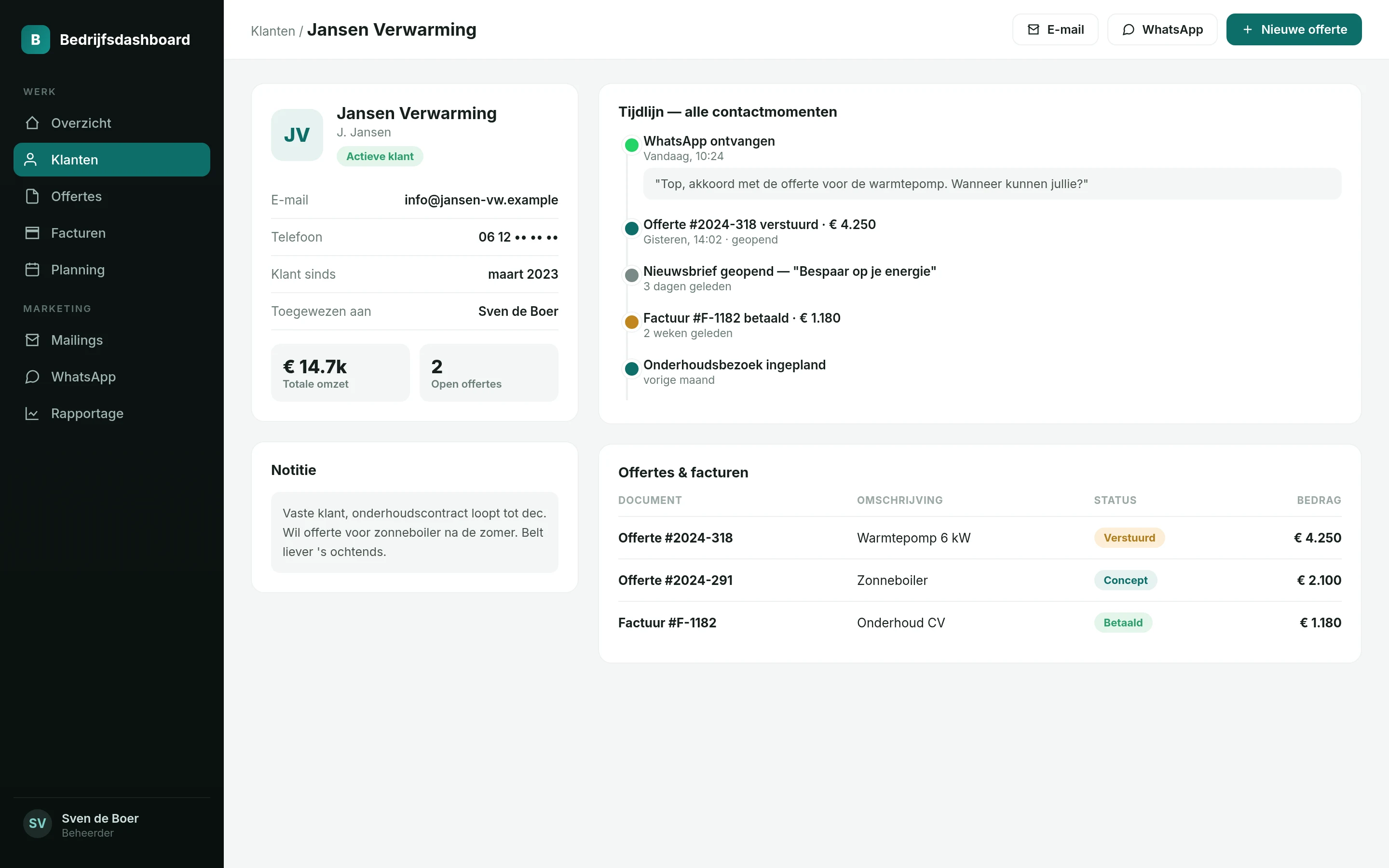The height and width of the screenshot is (868, 1389).
Task: Click the STATUS column header
Action: (1115, 500)
